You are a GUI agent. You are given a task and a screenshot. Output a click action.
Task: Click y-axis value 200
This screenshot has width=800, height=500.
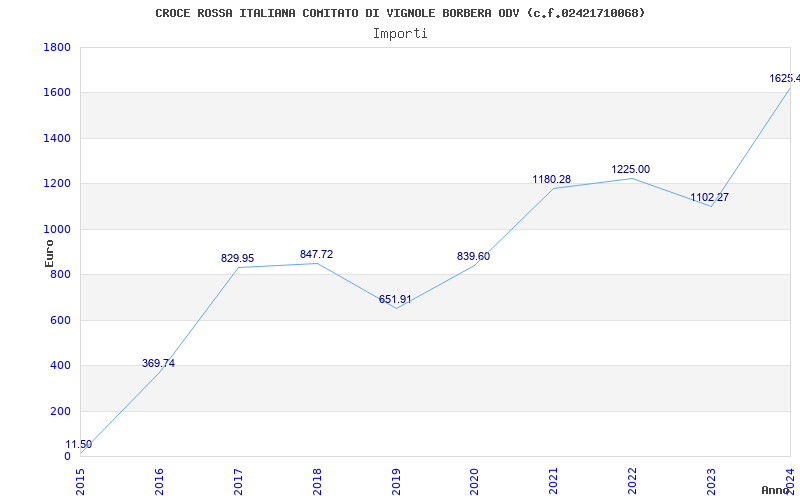61,411
